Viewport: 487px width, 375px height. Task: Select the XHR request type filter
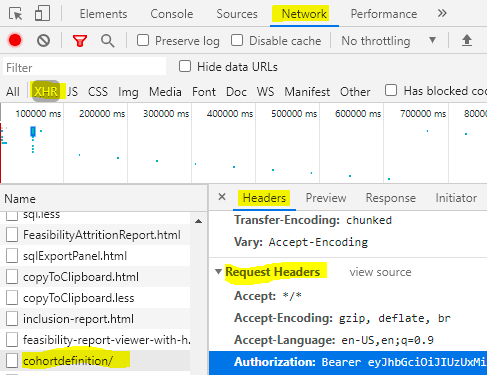(x=46, y=91)
